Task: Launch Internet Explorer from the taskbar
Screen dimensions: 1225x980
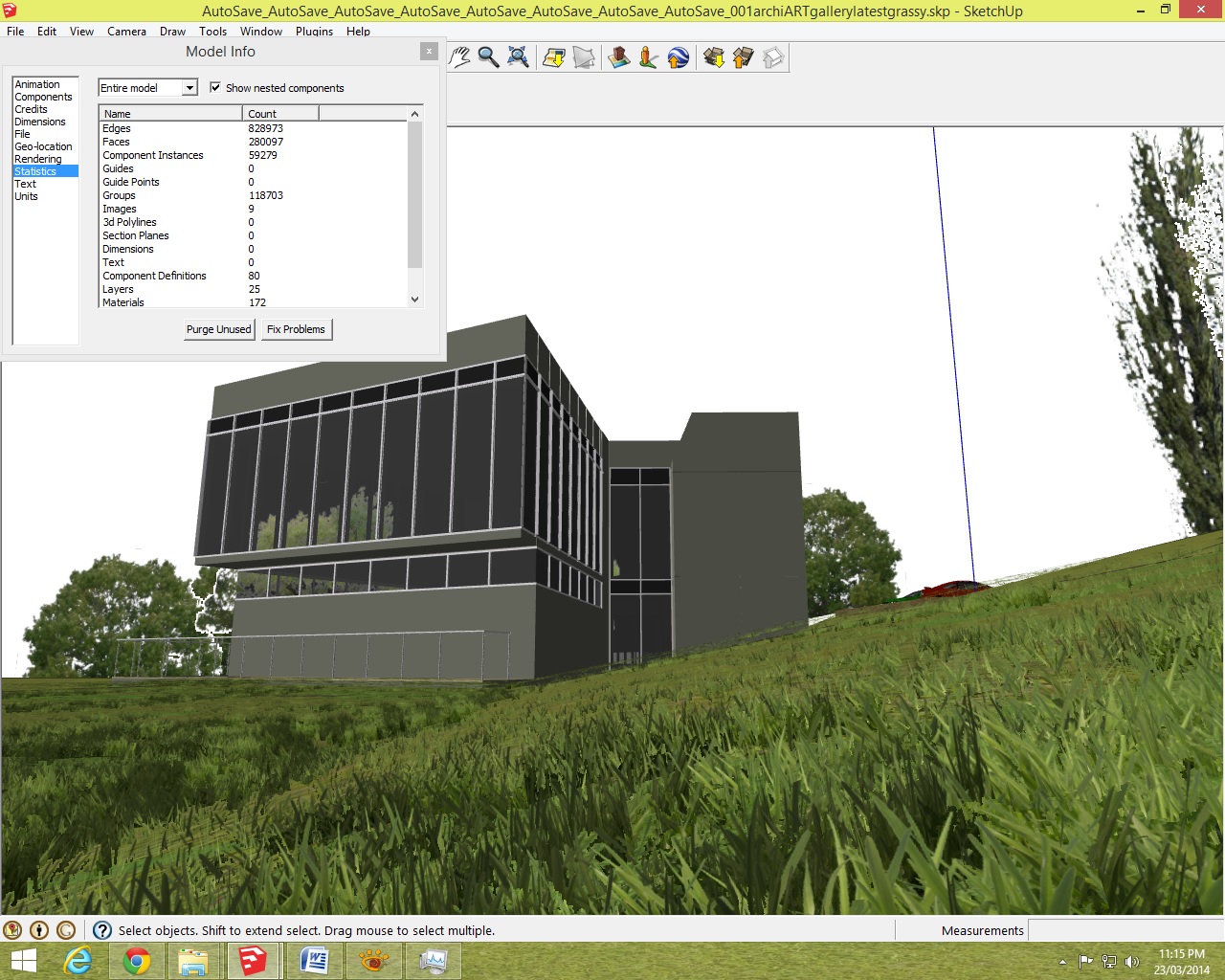Action: (78, 961)
